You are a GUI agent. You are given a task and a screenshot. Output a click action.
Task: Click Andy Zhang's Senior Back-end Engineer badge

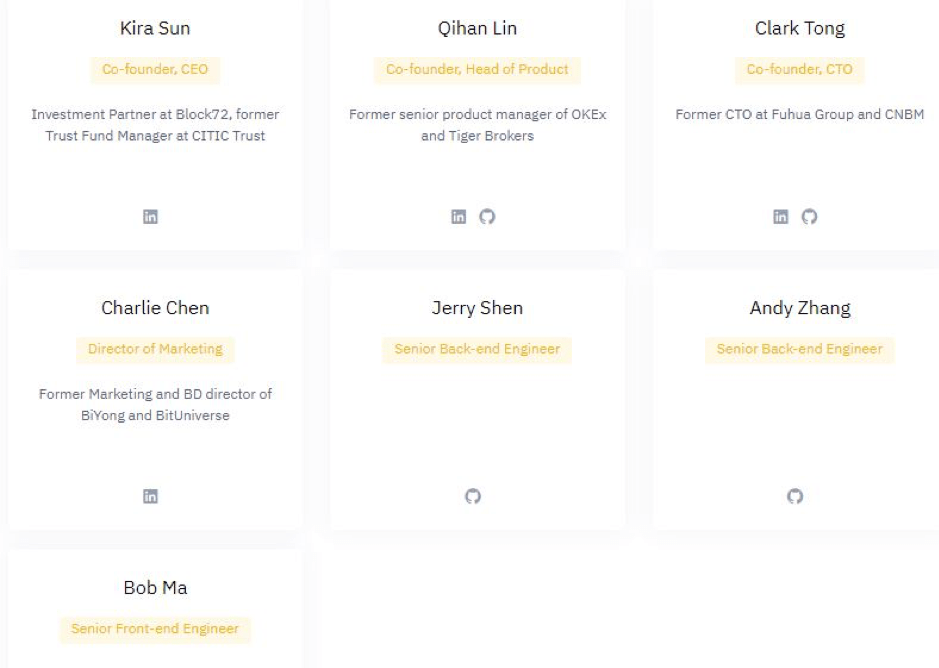pyautogui.click(x=799, y=349)
